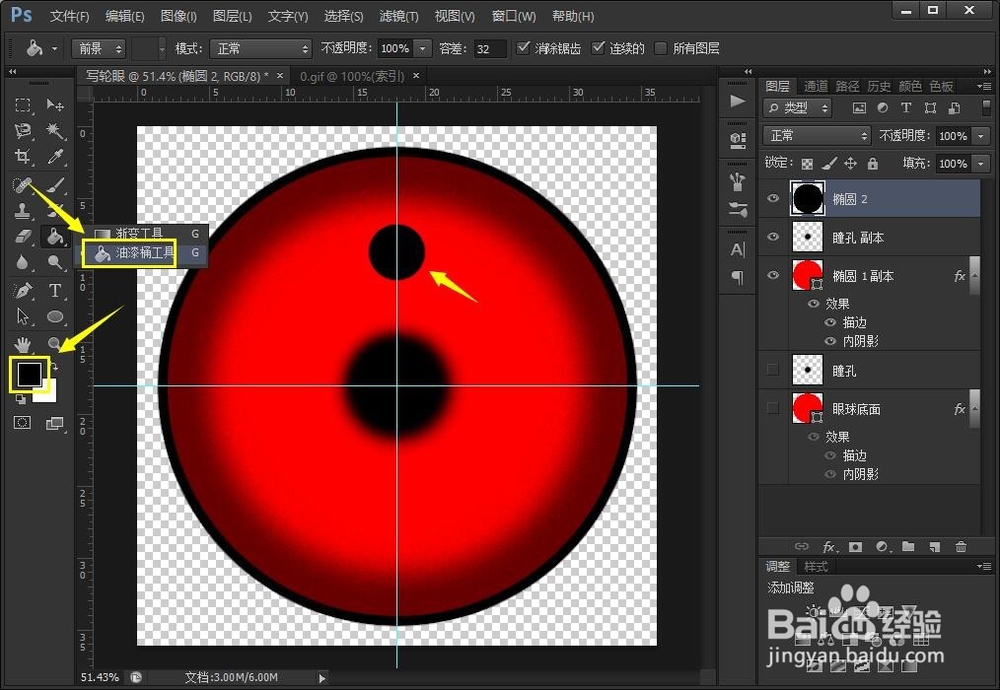
Task: Hide the 瞳孔 副本 layer
Action: click(x=773, y=237)
